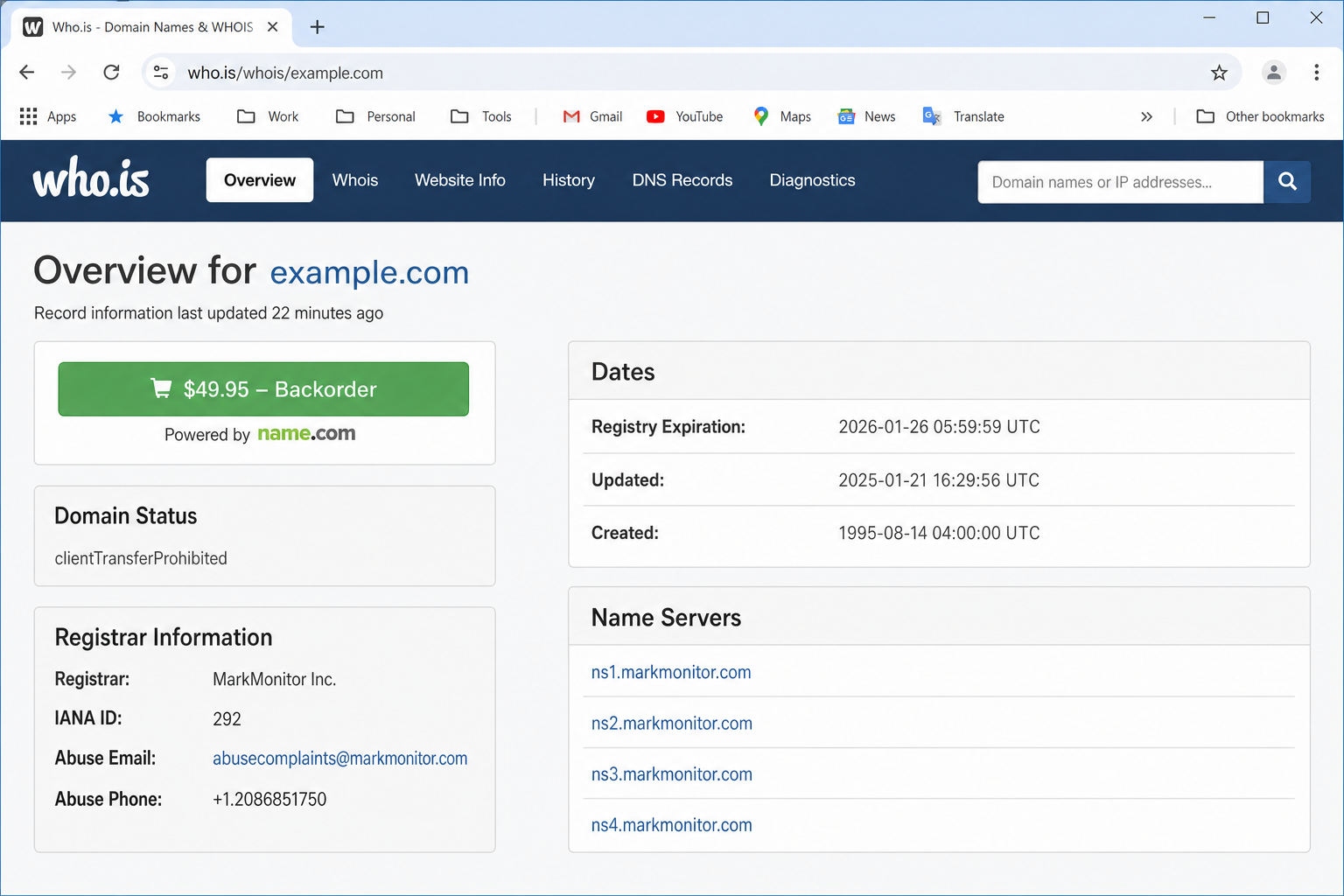Viewport: 1344px width, 896px height.
Task: Open the Bookmarks star shortcut
Action: pos(154,116)
